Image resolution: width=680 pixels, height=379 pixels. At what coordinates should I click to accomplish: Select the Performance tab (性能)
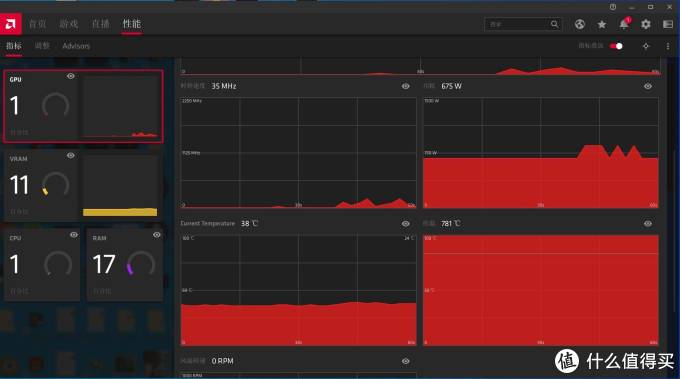(131, 24)
